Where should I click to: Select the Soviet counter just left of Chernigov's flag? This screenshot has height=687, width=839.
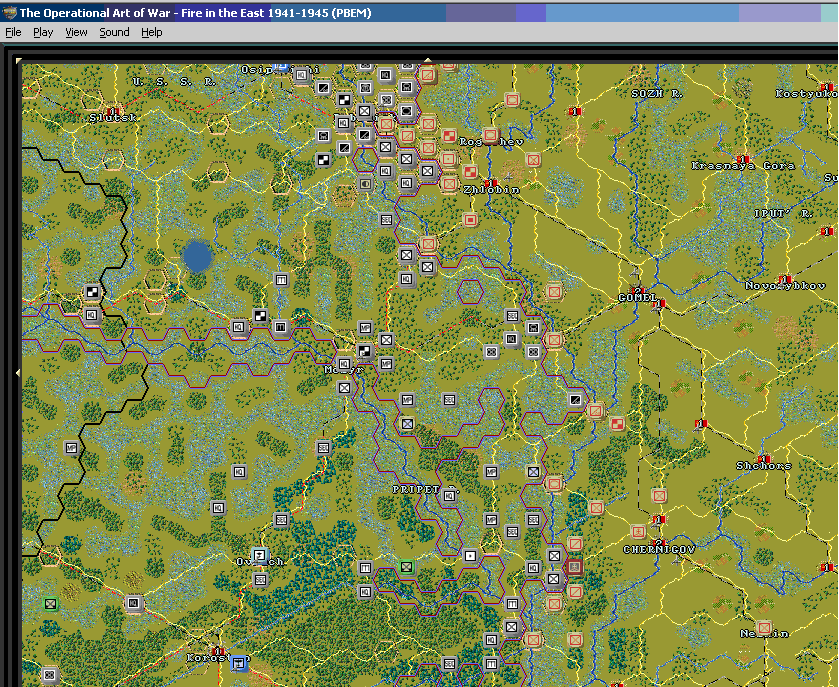637,531
